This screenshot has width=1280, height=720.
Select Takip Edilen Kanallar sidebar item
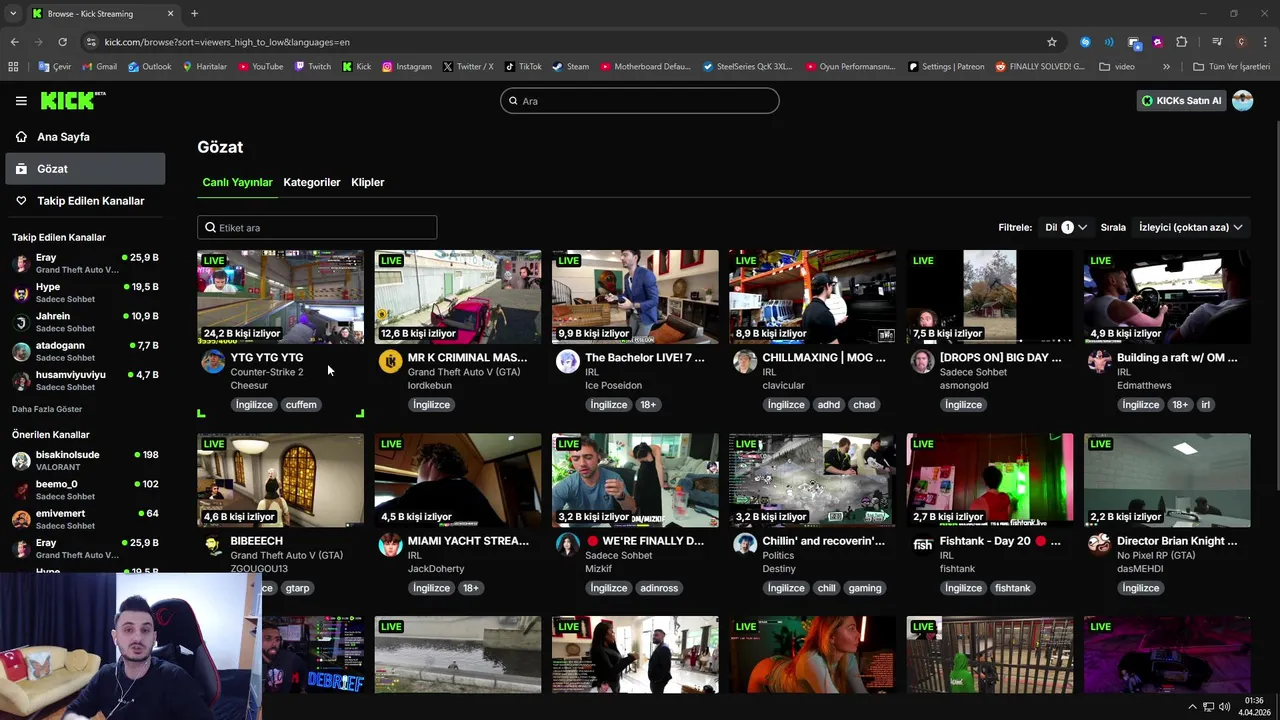coord(85,201)
